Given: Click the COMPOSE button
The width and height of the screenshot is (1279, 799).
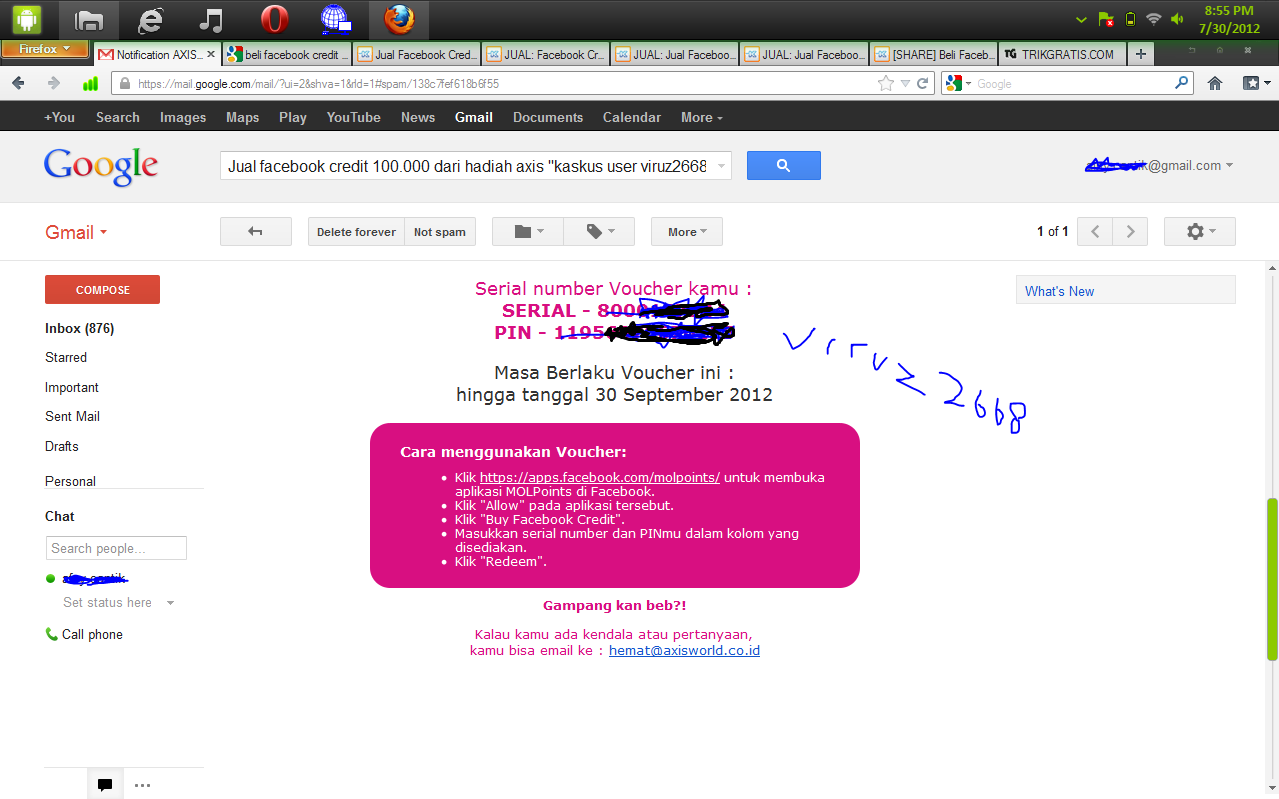Looking at the screenshot, I should pyautogui.click(x=102, y=290).
